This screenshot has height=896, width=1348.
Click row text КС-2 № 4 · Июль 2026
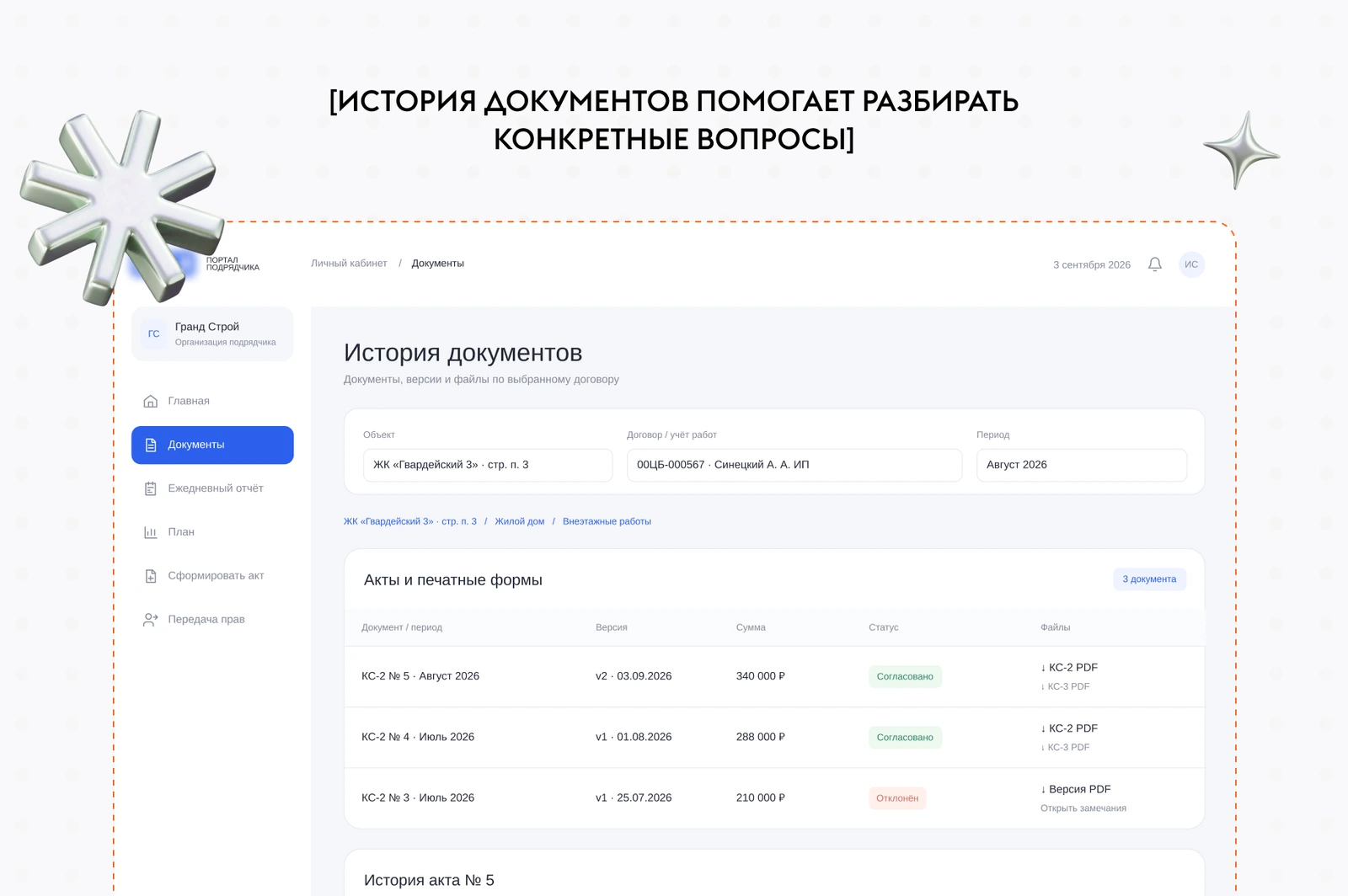point(418,737)
